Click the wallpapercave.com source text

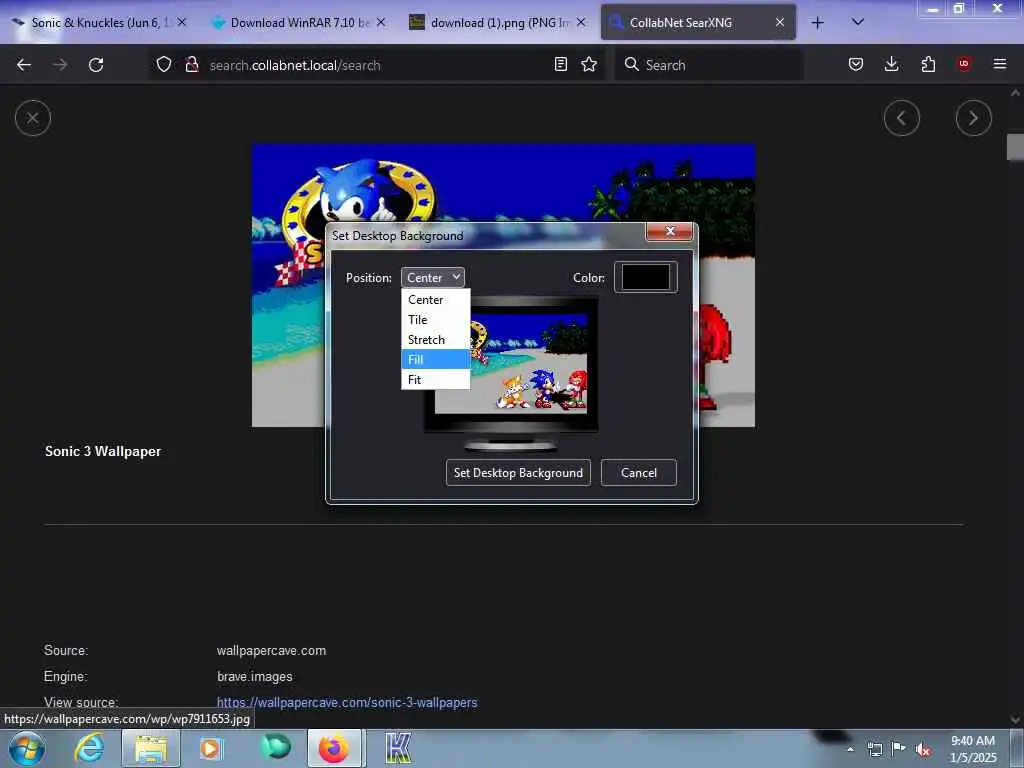tap(271, 650)
